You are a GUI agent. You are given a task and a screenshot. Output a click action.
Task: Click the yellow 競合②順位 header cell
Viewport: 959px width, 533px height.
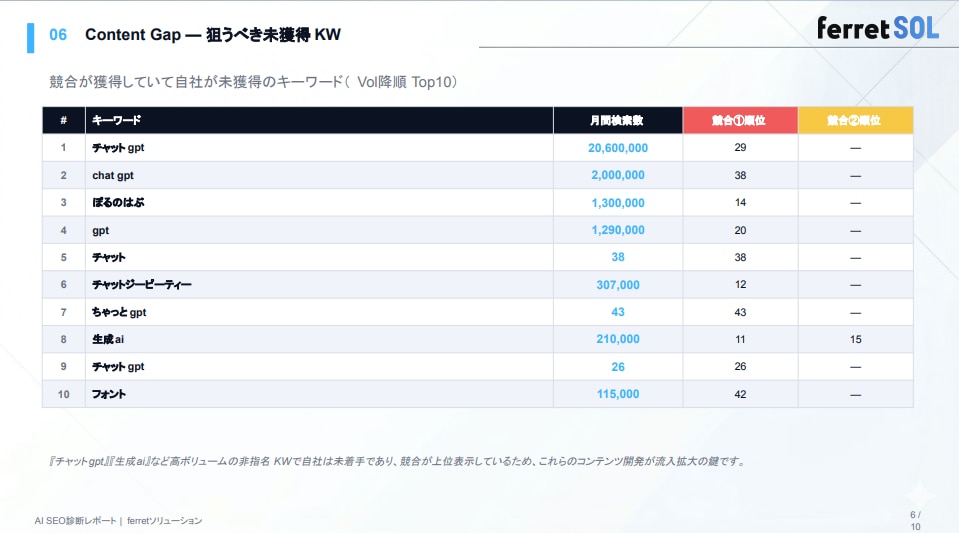click(855, 120)
